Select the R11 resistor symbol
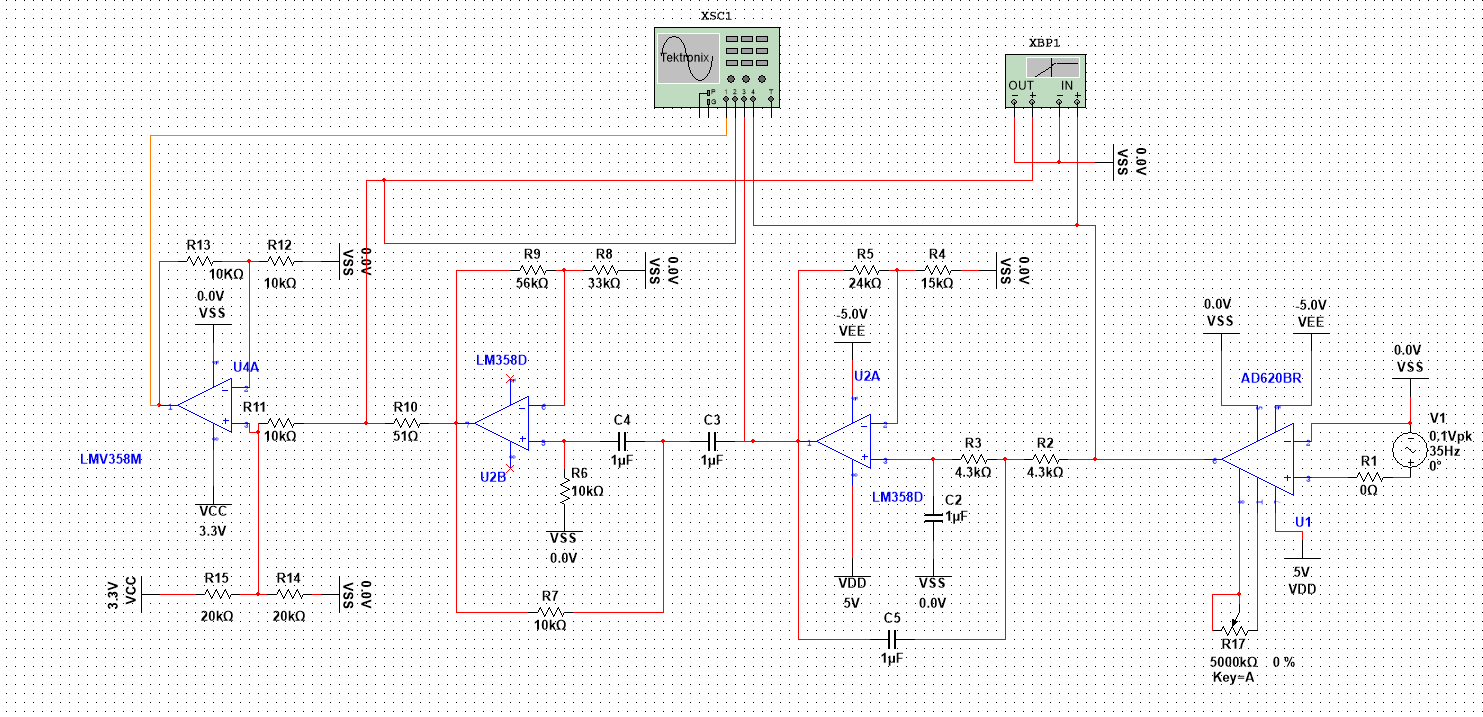Image resolution: width=1483 pixels, height=717 pixels. pos(280,423)
